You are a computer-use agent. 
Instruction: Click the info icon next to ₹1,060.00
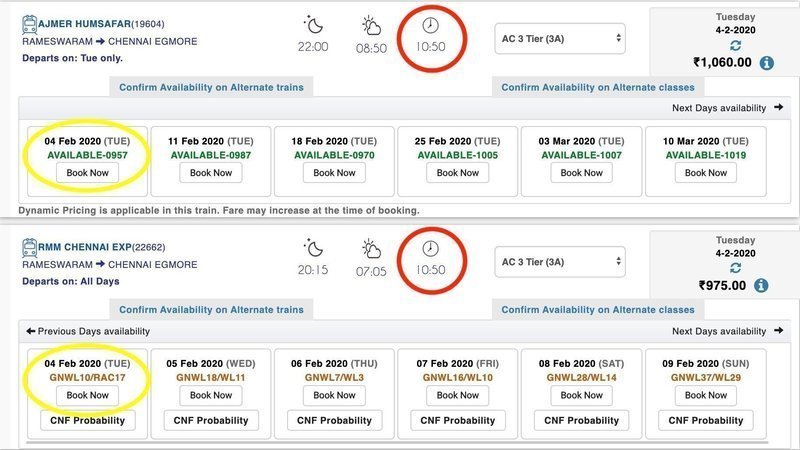[x=766, y=63]
